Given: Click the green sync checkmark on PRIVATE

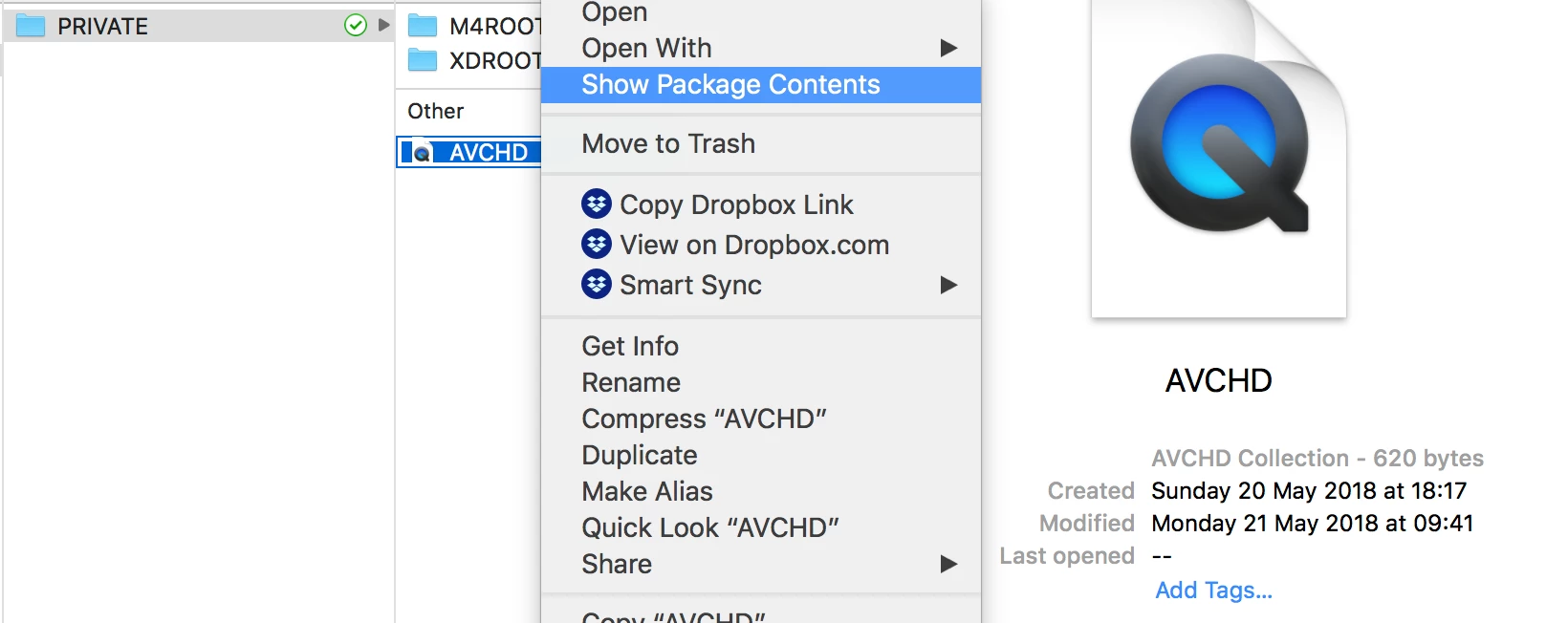Looking at the screenshot, I should click(x=356, y=26).
